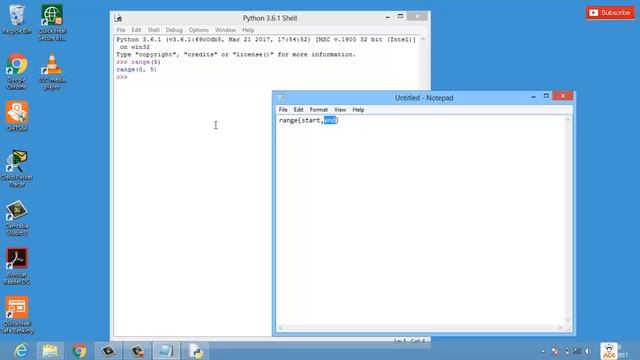Open the orange Q desktop shortcut
Viewport: 640px width, 360px height.
click(x=17, y=116)
